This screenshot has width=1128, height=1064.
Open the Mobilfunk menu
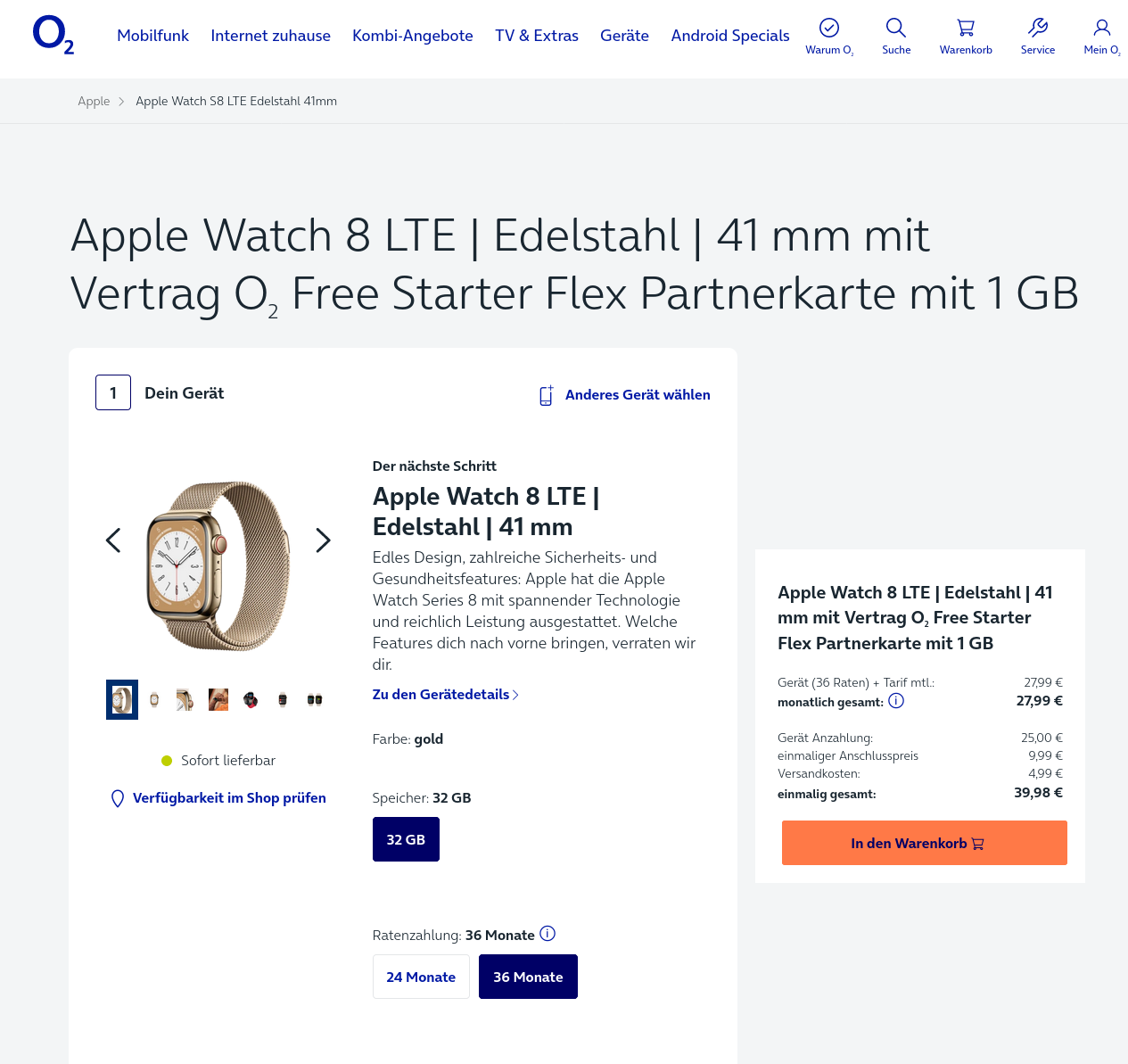pos(153,36)
